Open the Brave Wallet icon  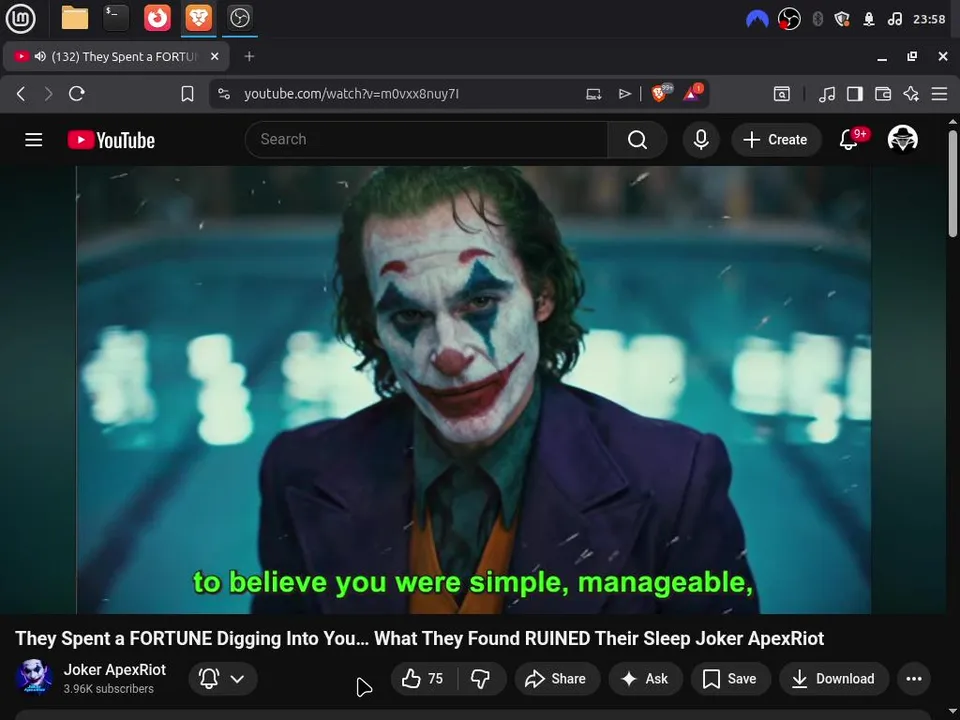point(883,94)
